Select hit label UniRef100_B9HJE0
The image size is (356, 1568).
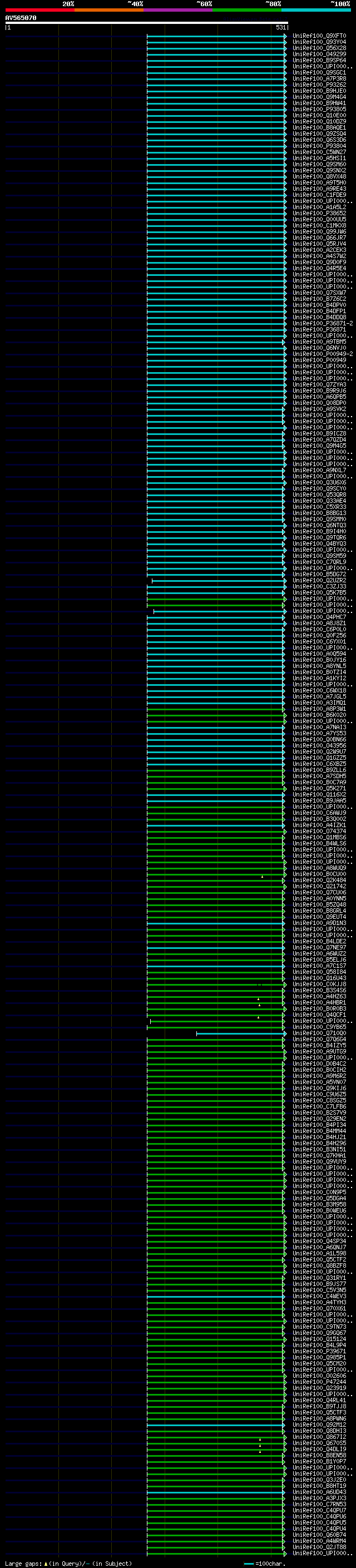[x=319, y=91]
